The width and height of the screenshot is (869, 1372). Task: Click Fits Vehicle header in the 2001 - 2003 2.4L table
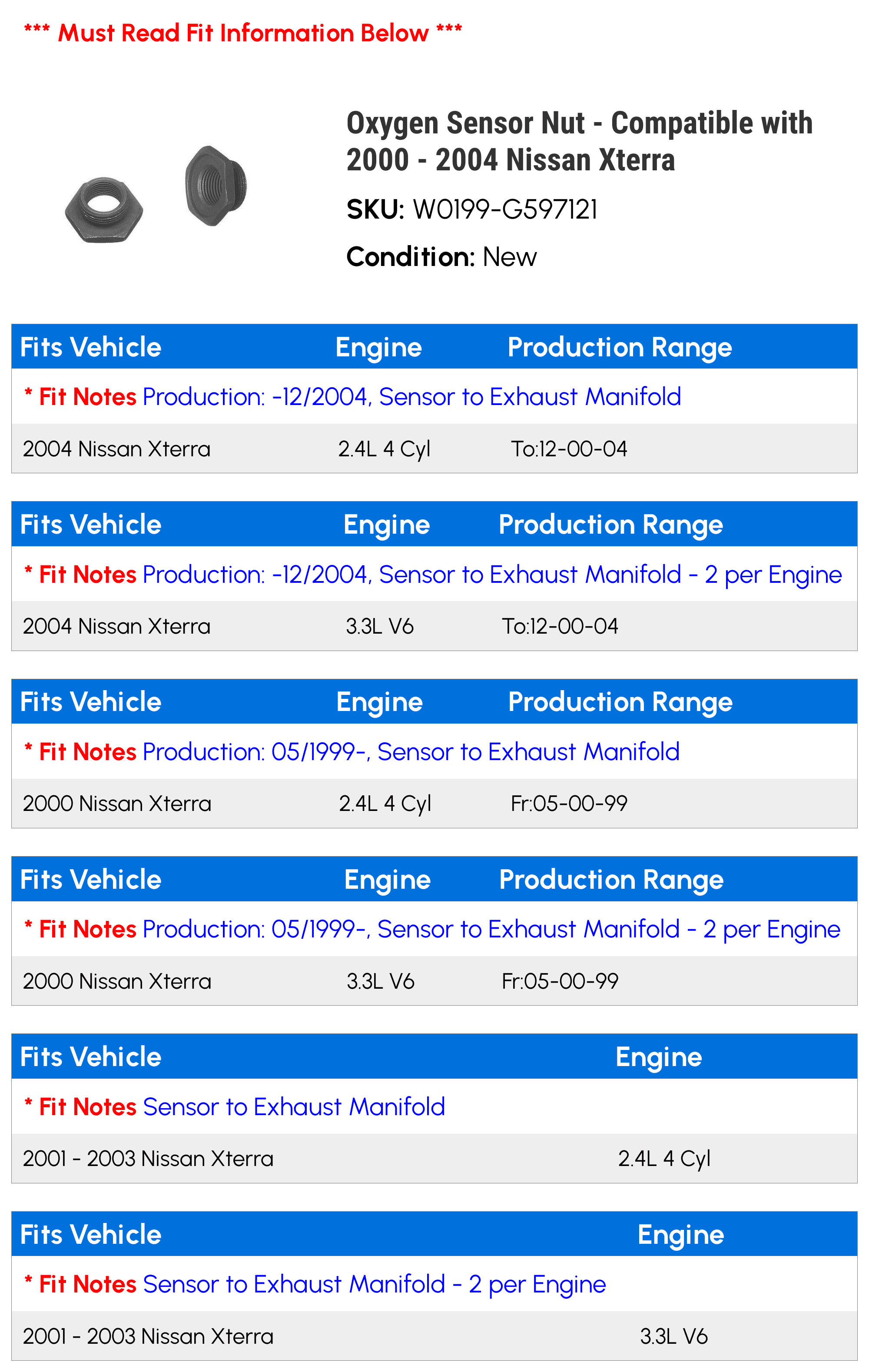tap(91, 1057)
